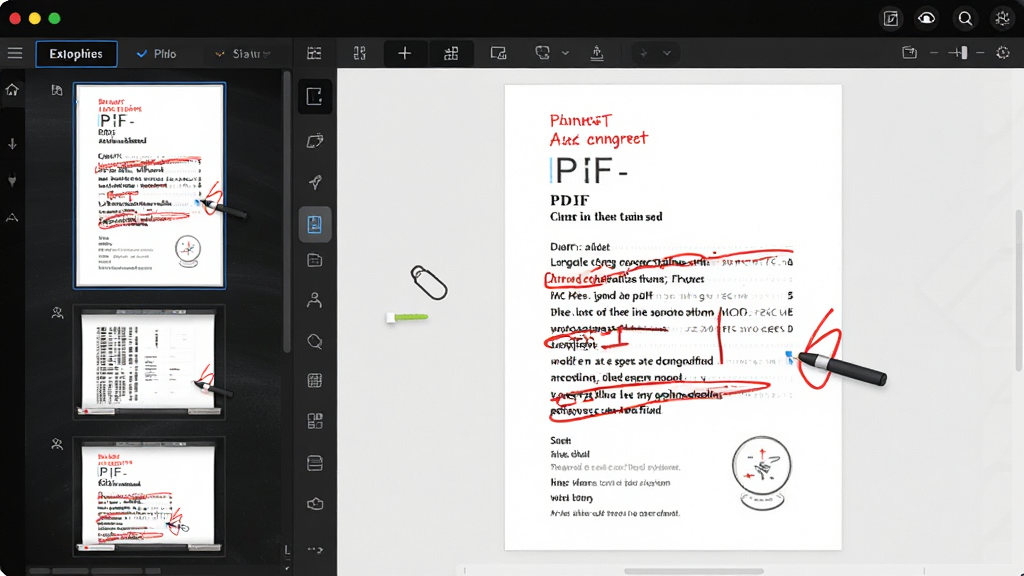
Task: Click the black marker pen on page
Action: click(x=842, y=368)
